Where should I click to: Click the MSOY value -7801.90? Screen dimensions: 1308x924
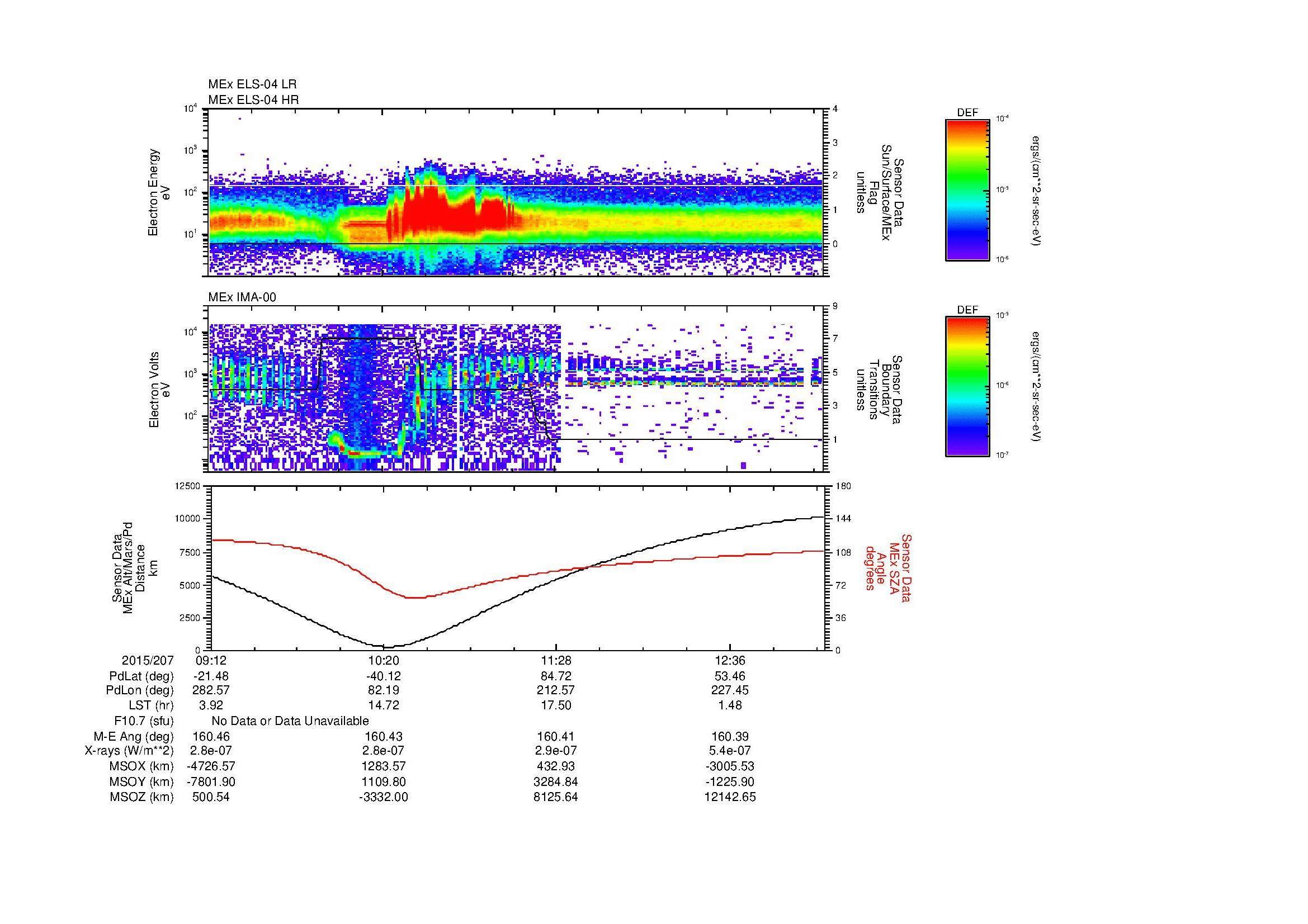click(211, 781)
